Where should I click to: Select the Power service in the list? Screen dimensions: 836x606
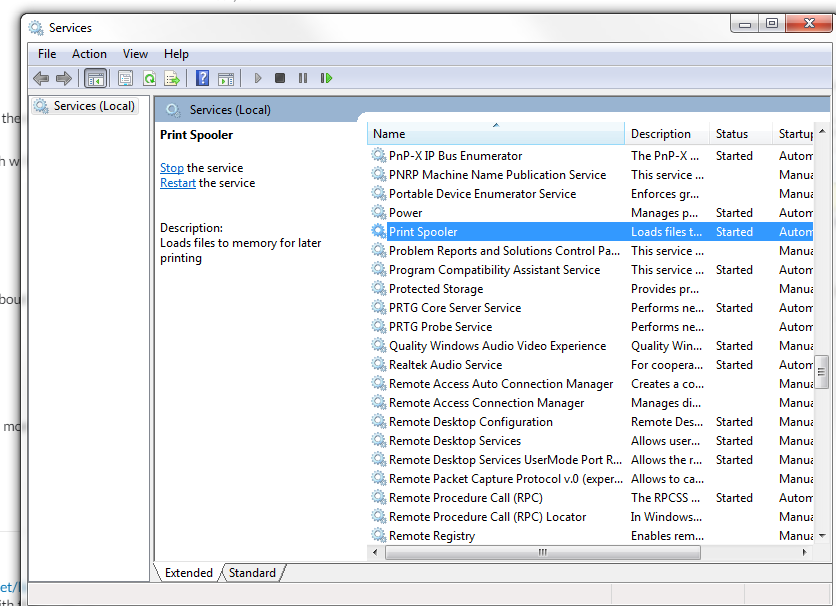click(404, 212)
